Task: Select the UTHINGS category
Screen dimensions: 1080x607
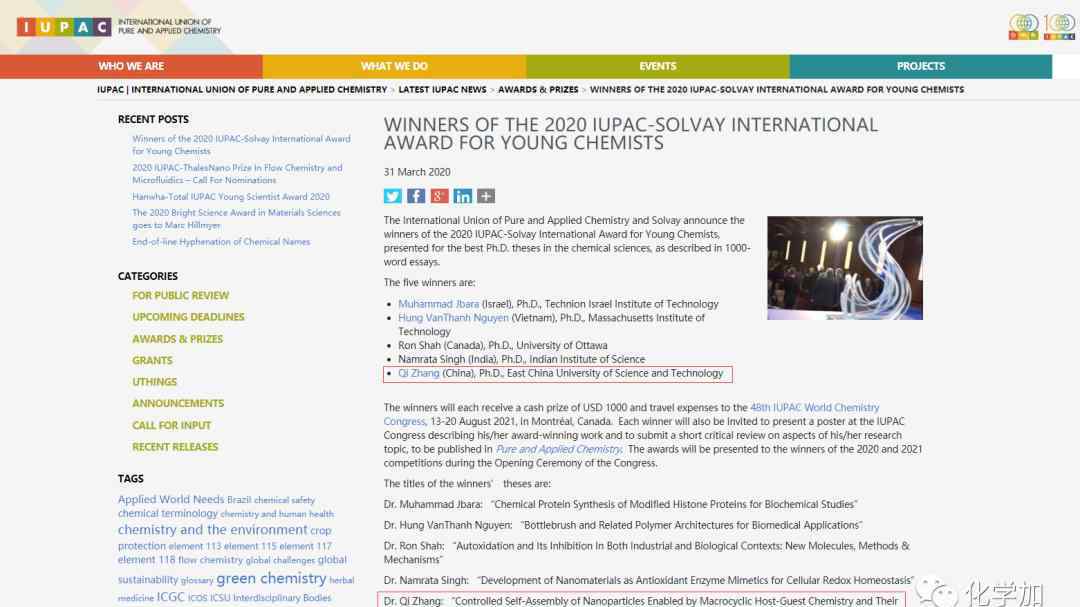Action: [154, 382]
